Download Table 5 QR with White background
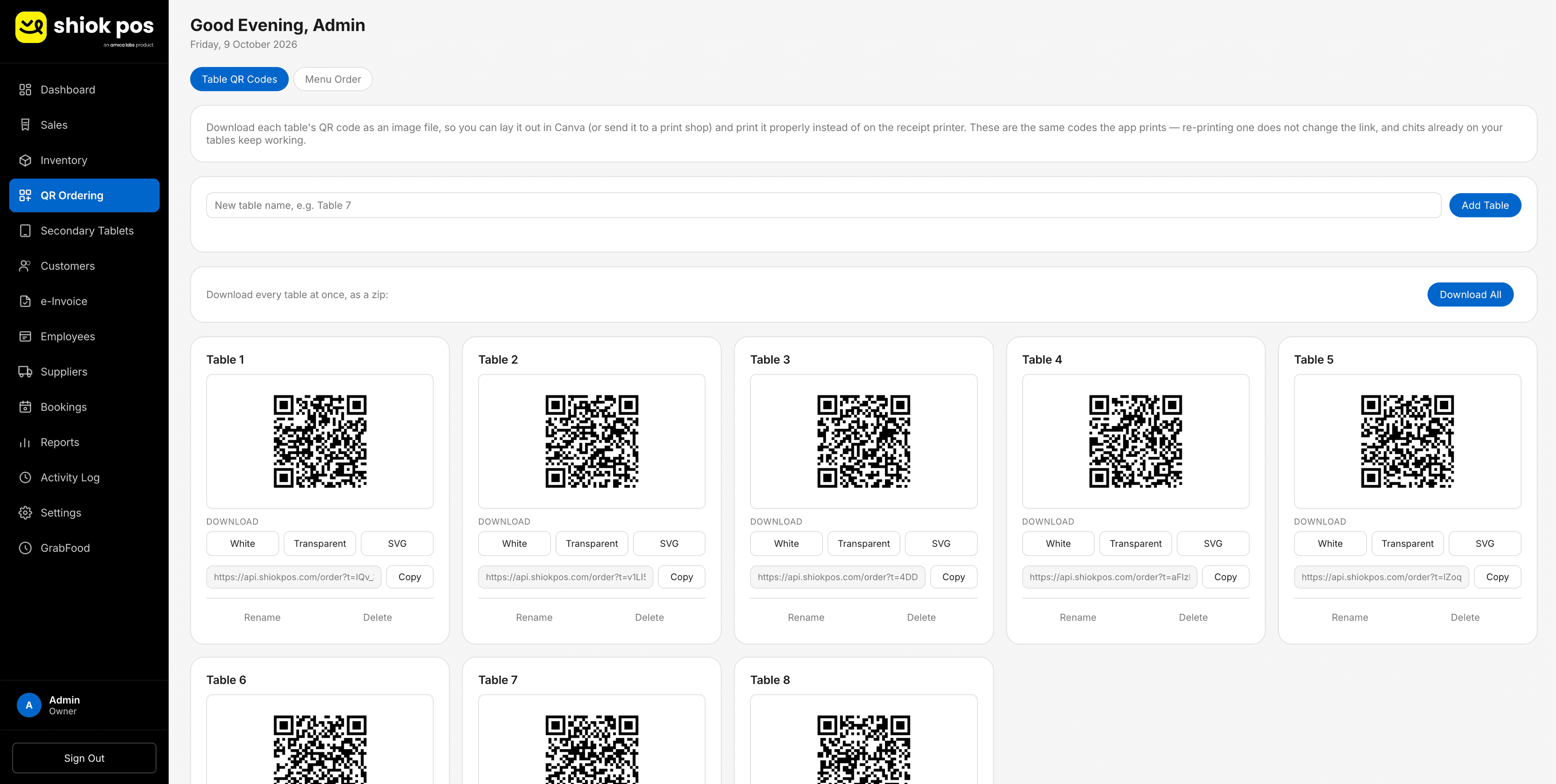 point(1330,544)
